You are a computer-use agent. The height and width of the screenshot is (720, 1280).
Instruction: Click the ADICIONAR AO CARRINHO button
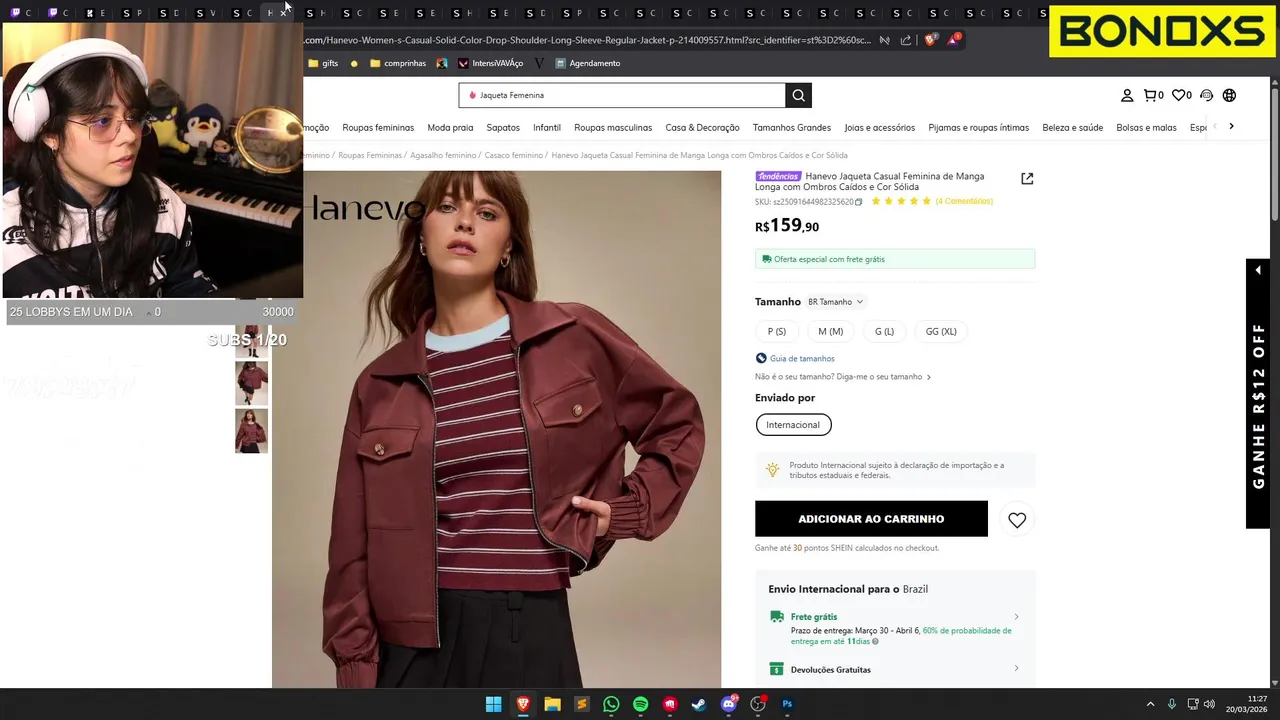(871, 519)
